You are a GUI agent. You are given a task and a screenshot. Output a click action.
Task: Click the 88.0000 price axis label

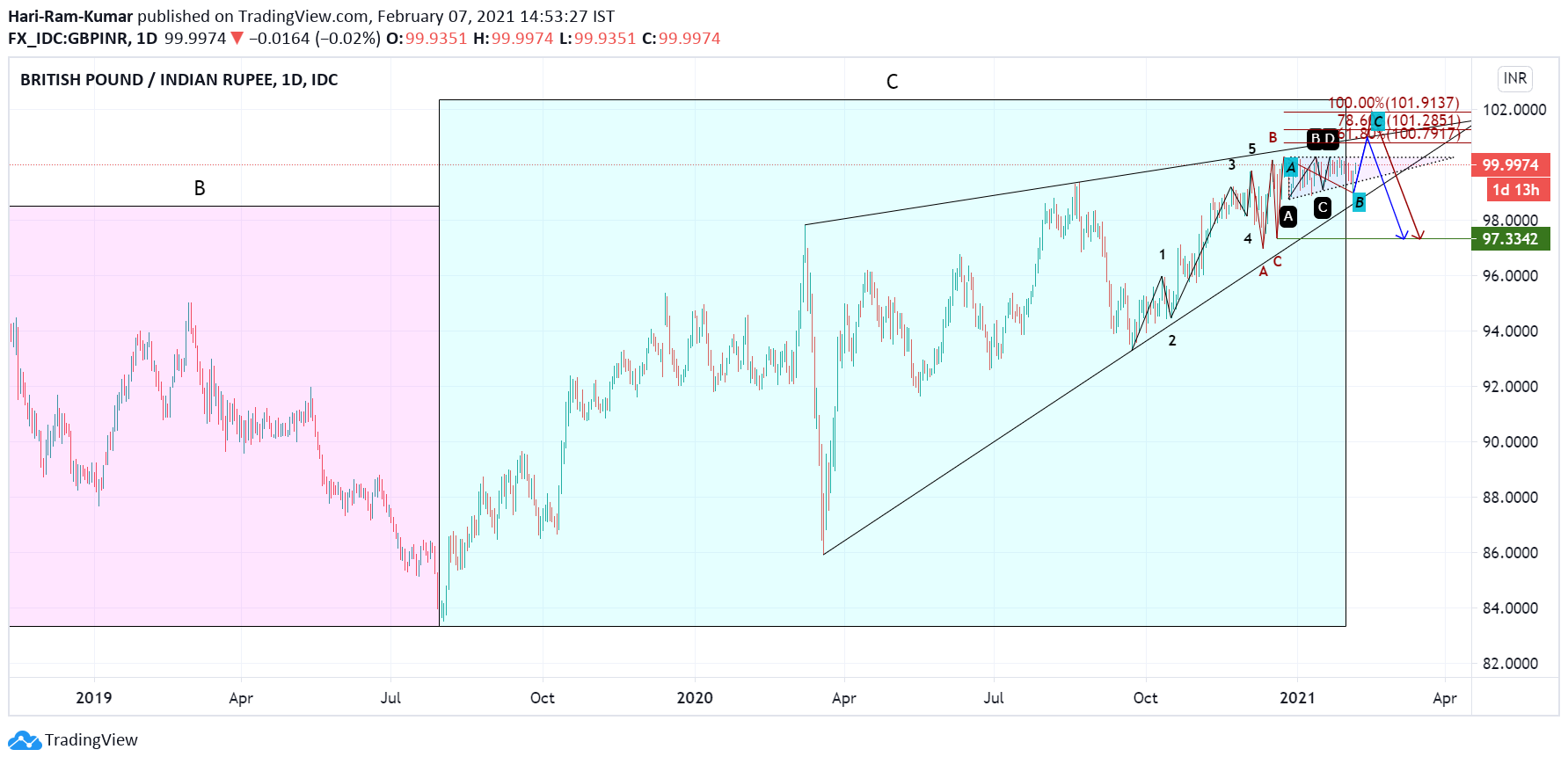pyautogui.click(x=1510, y=498)
